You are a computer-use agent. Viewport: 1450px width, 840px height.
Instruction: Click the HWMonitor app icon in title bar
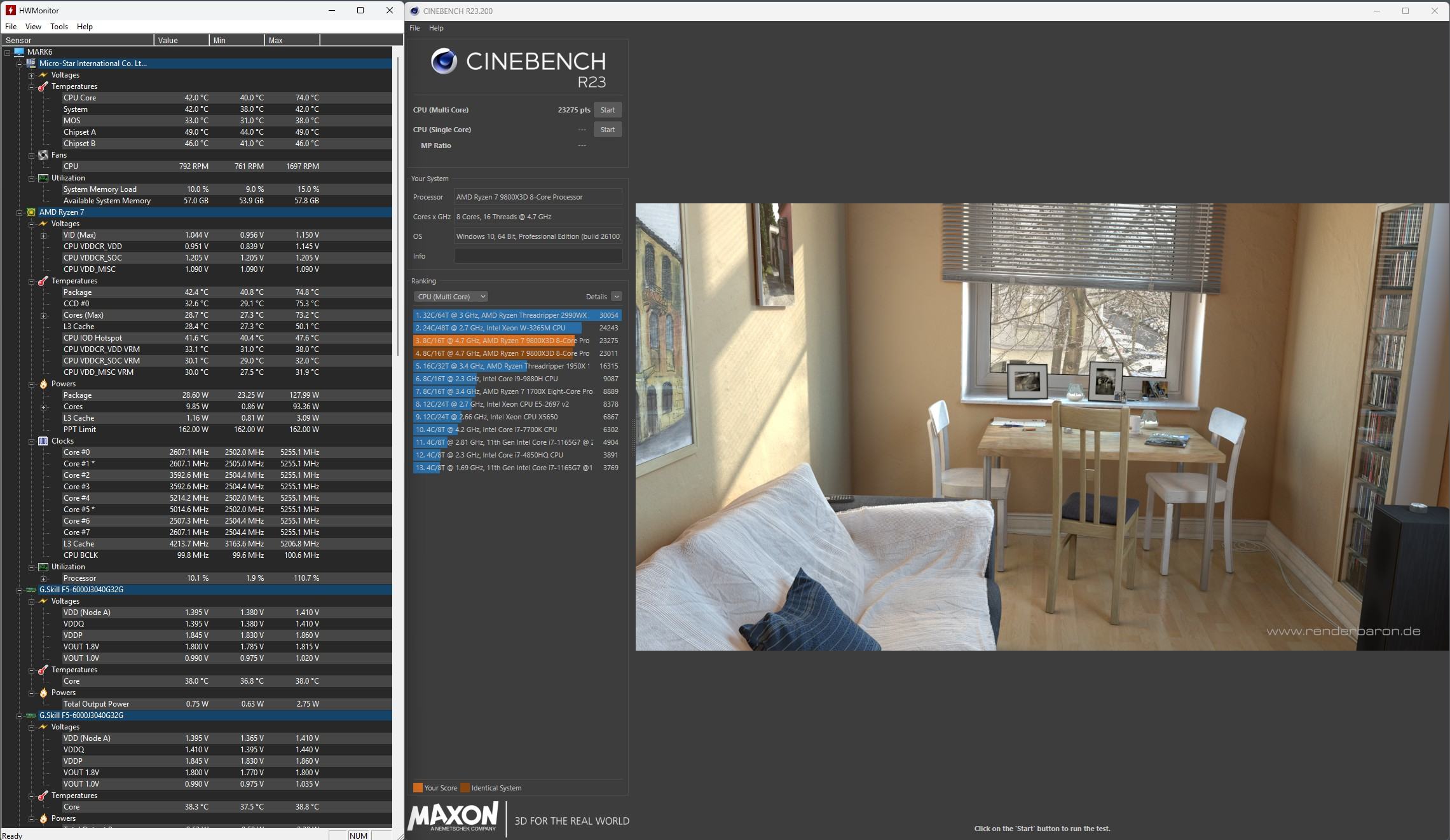tap(10, 10)
